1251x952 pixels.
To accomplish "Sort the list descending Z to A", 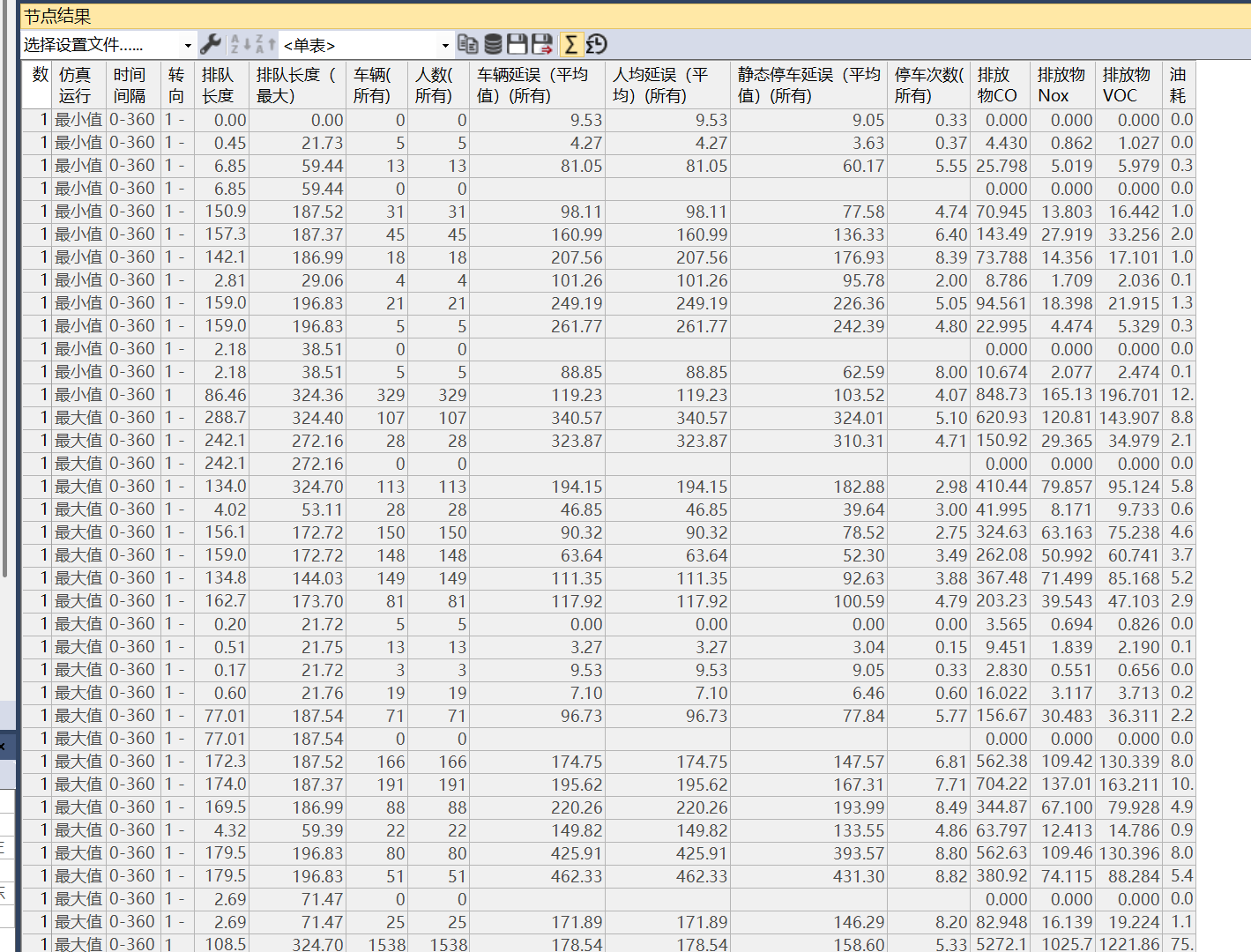I will click(265, 44).
